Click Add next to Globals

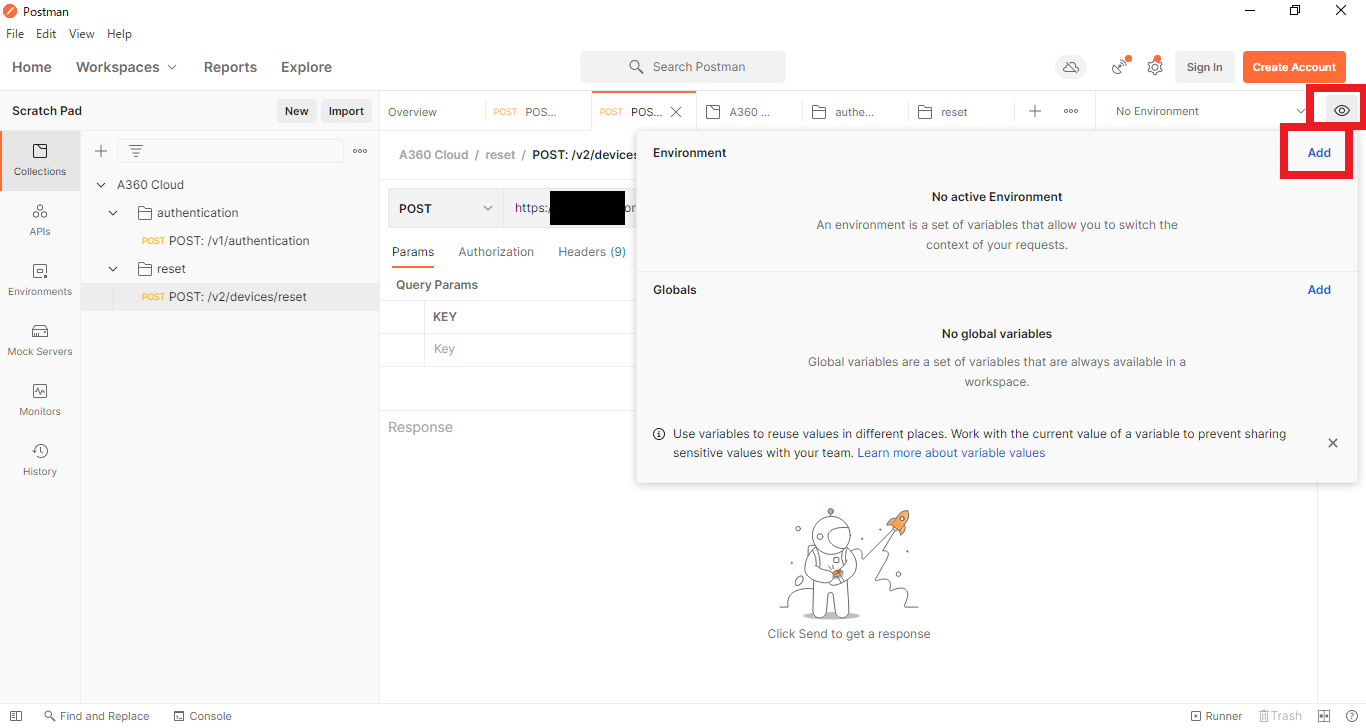pyautogui.click(x=1319, y=290)
